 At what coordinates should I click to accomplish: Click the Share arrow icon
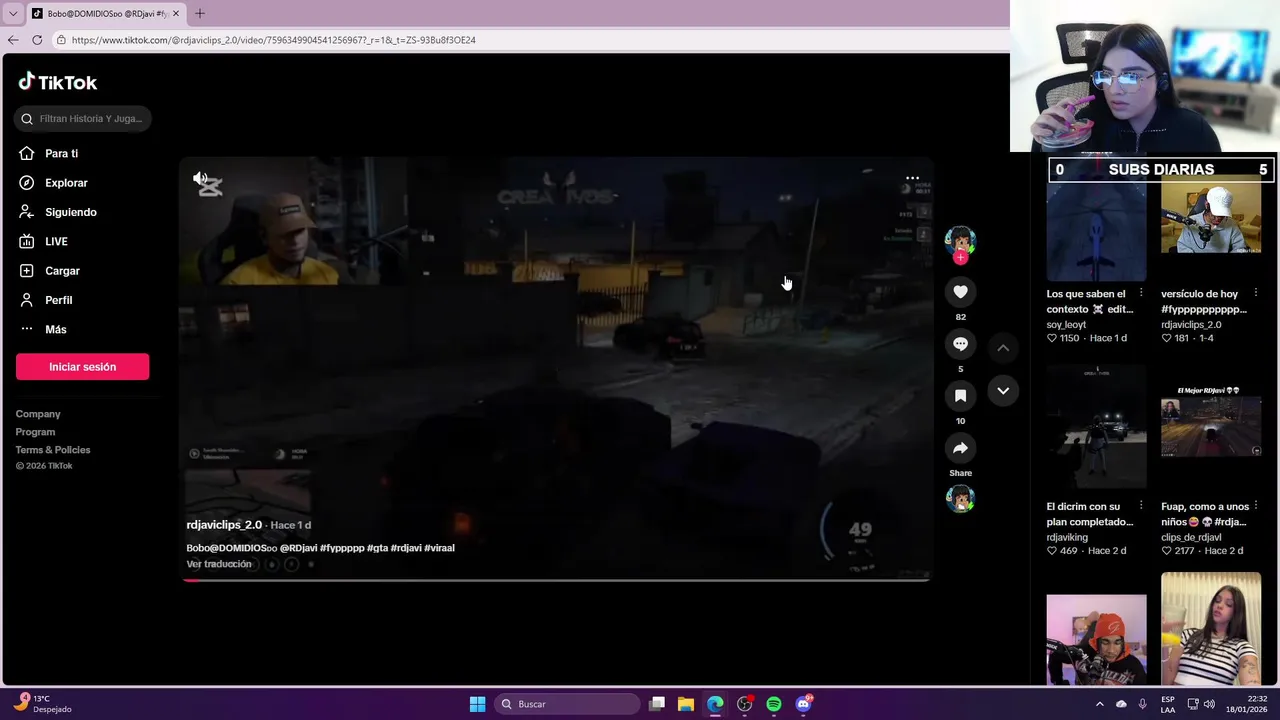pyautogui.click(x=960, y=447)
